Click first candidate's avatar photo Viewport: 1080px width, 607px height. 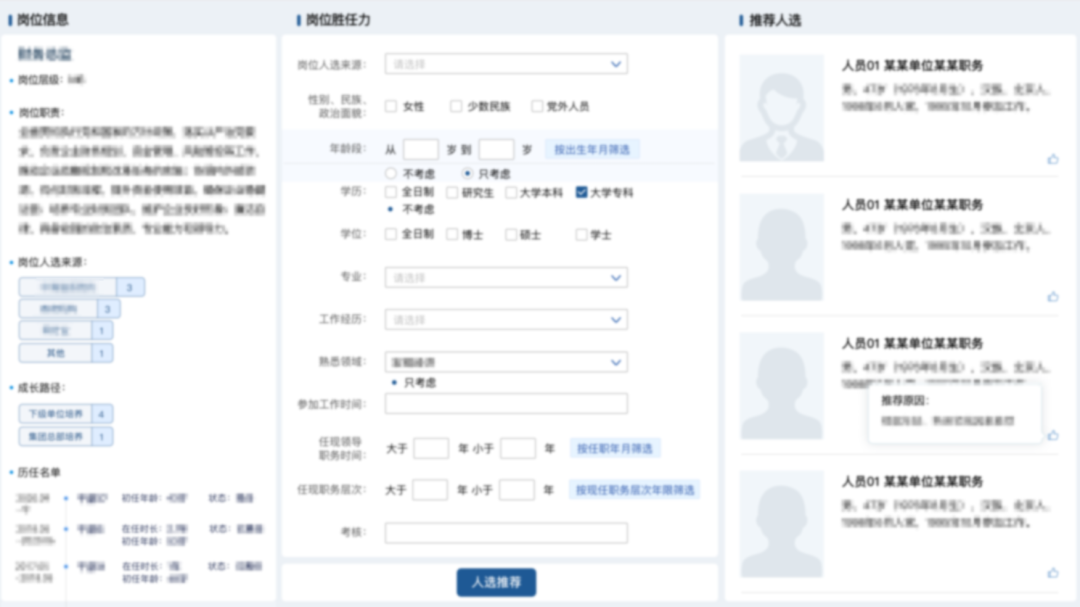coord(781,108)
